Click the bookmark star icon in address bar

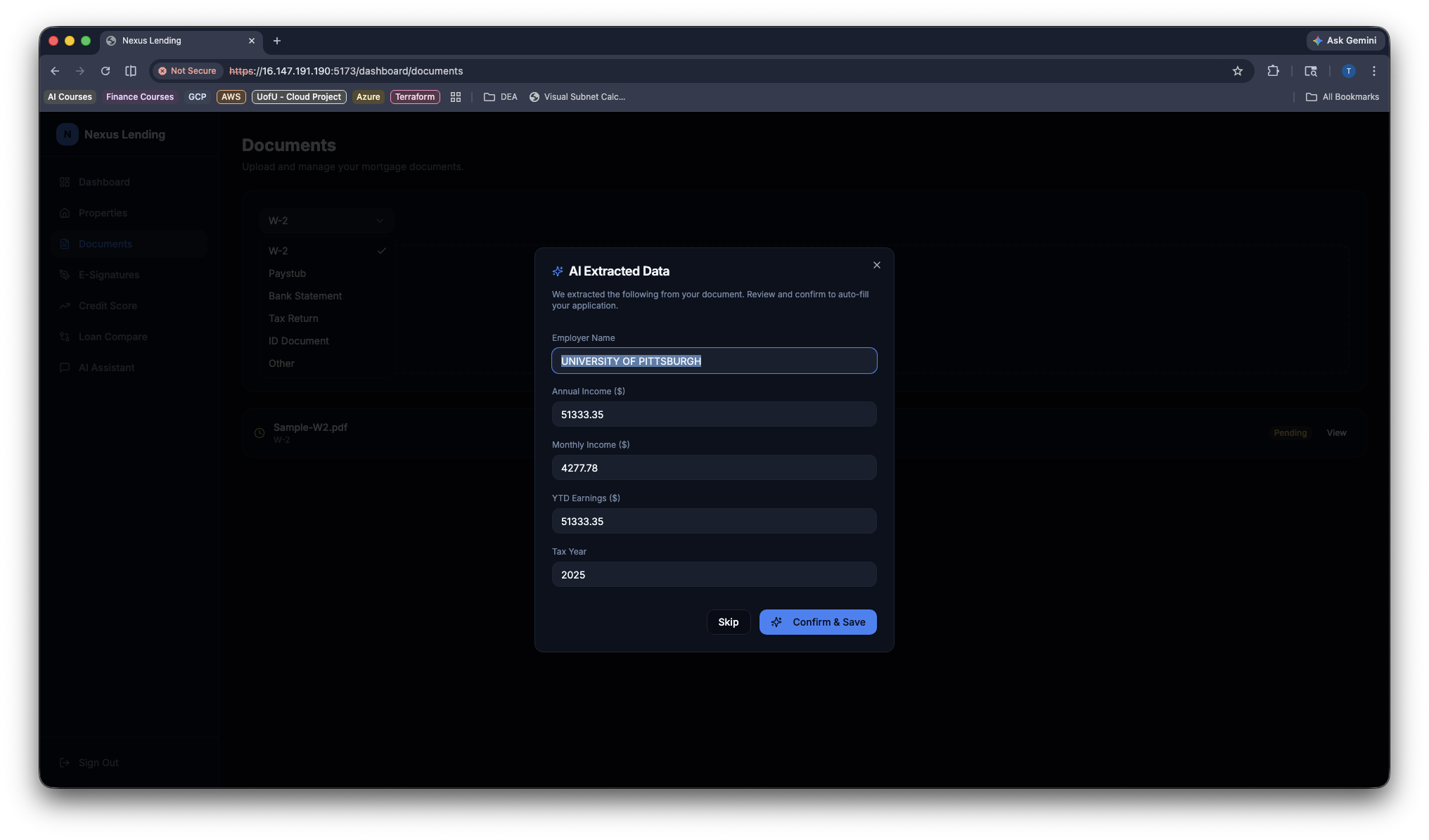(1237, 71)
